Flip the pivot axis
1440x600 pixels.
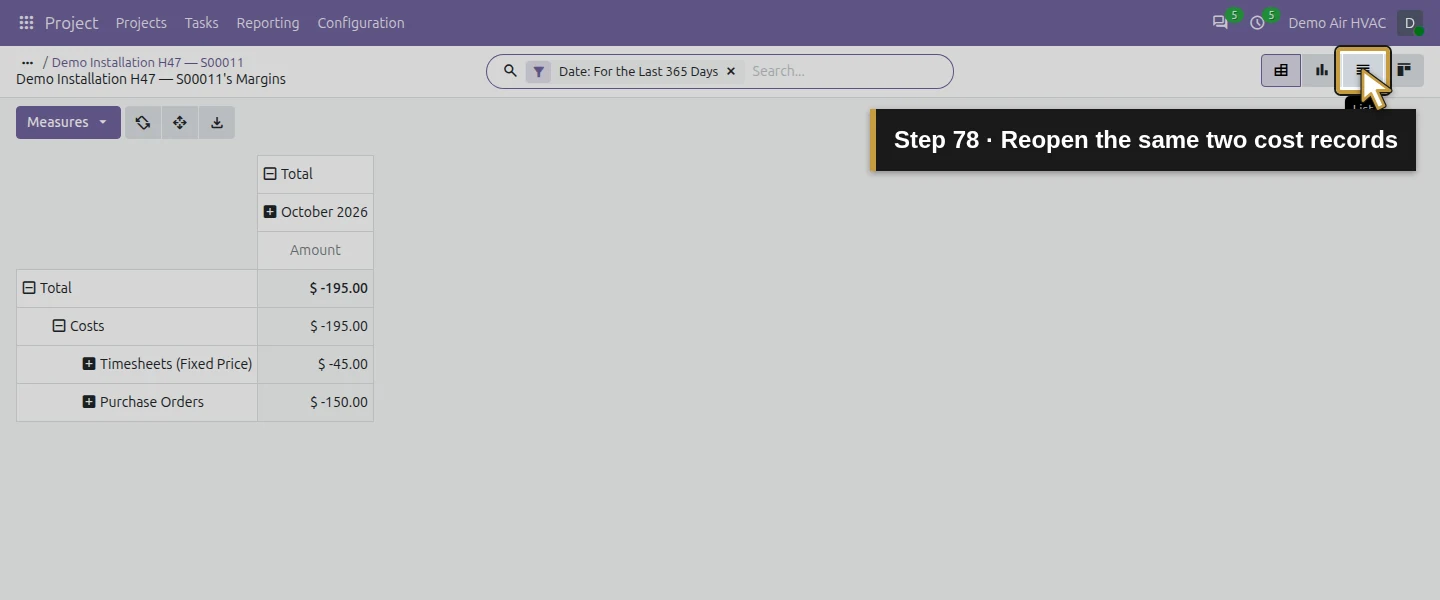(x=143, y=122)
